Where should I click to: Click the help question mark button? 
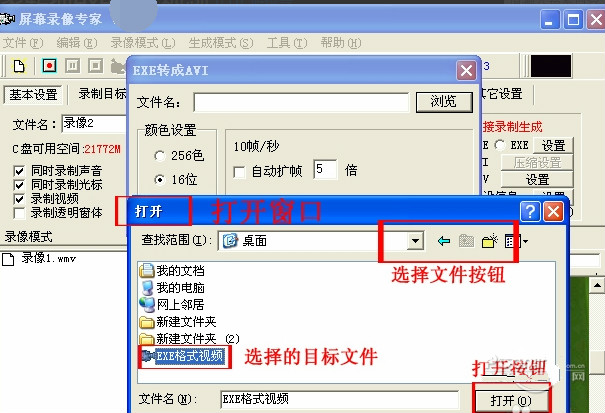pos(530,212)
